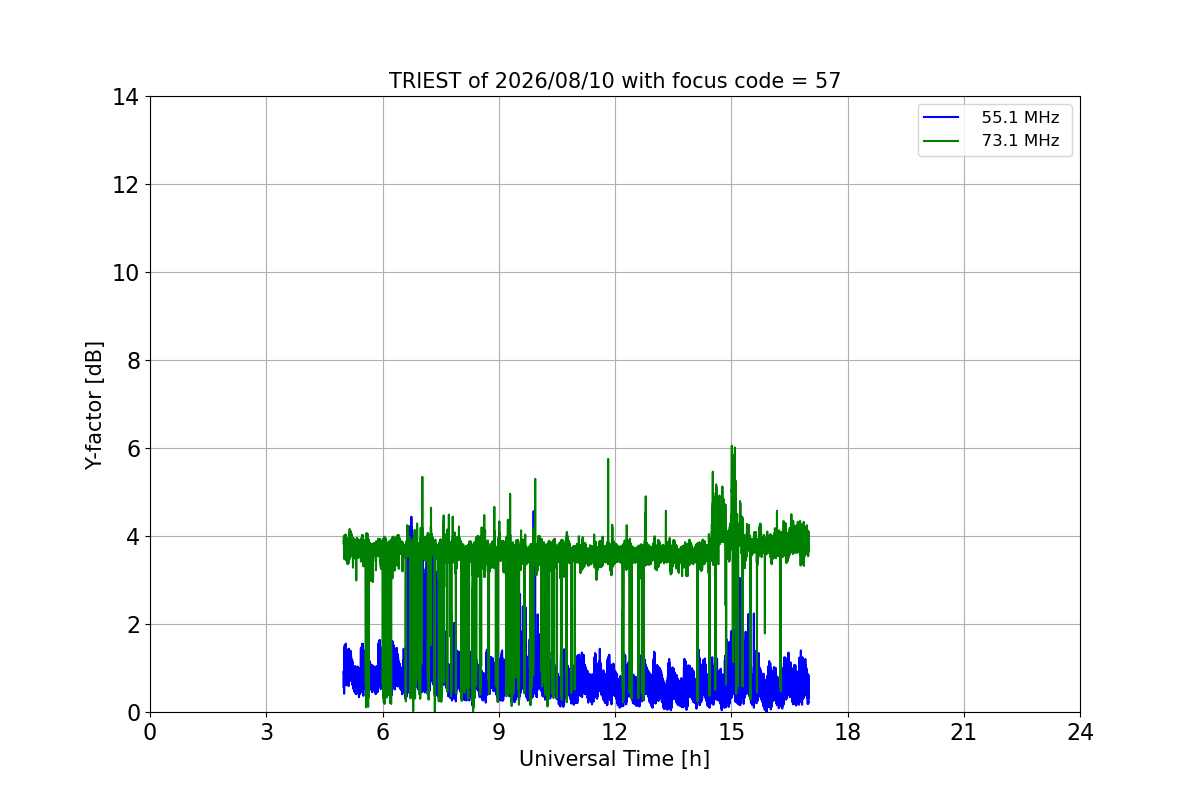
Task: Click x-axis tick label 18
Action: point(847,732)
